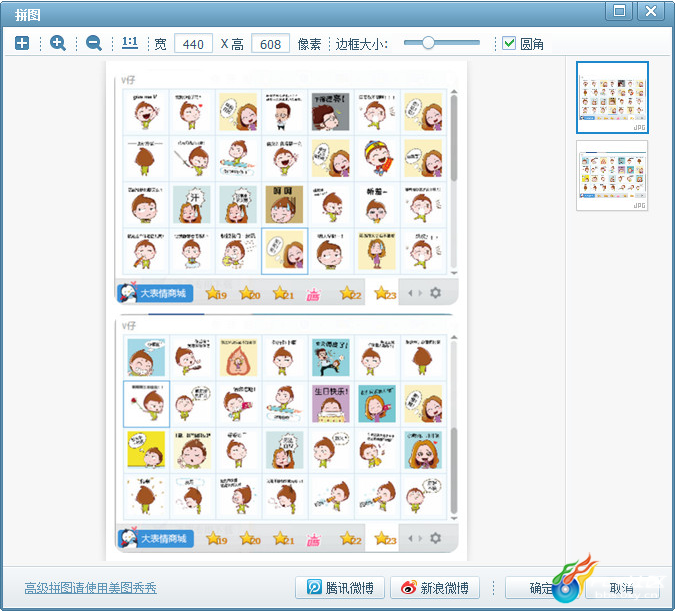Zoom out with the magnifier minus icon
Screen dimensions: 675x611
[x=94, y=43]
